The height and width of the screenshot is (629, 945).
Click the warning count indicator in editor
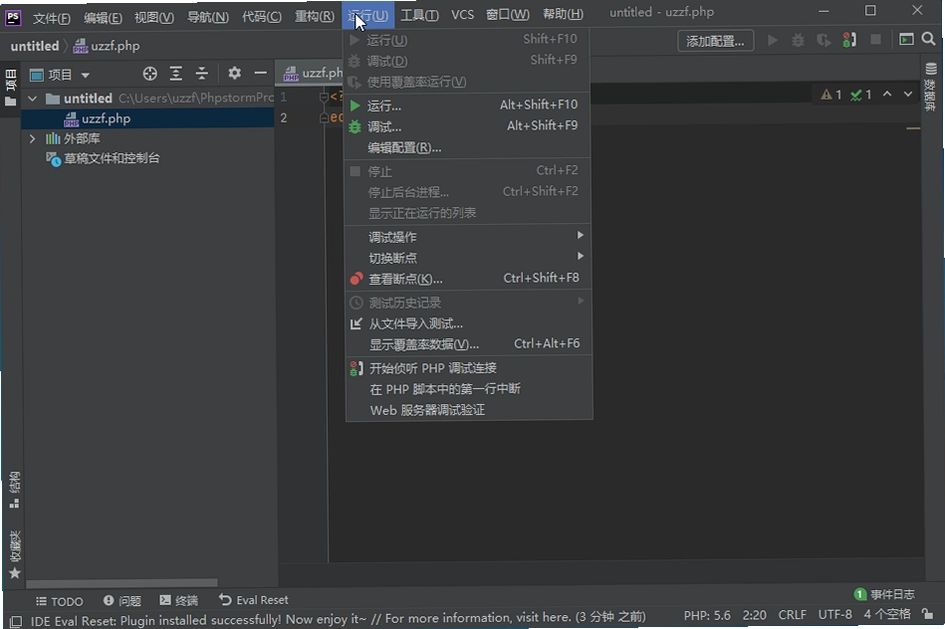click(x=831, y=95)
